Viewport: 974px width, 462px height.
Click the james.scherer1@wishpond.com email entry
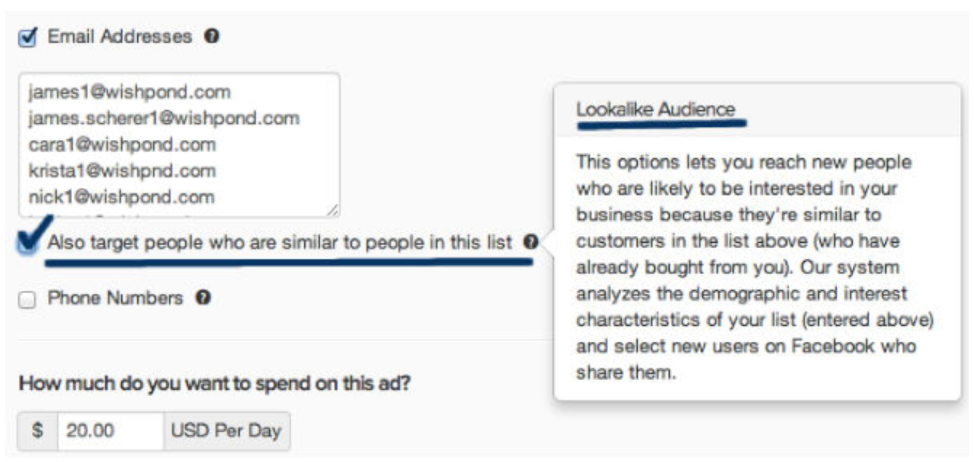coord(163,118)
